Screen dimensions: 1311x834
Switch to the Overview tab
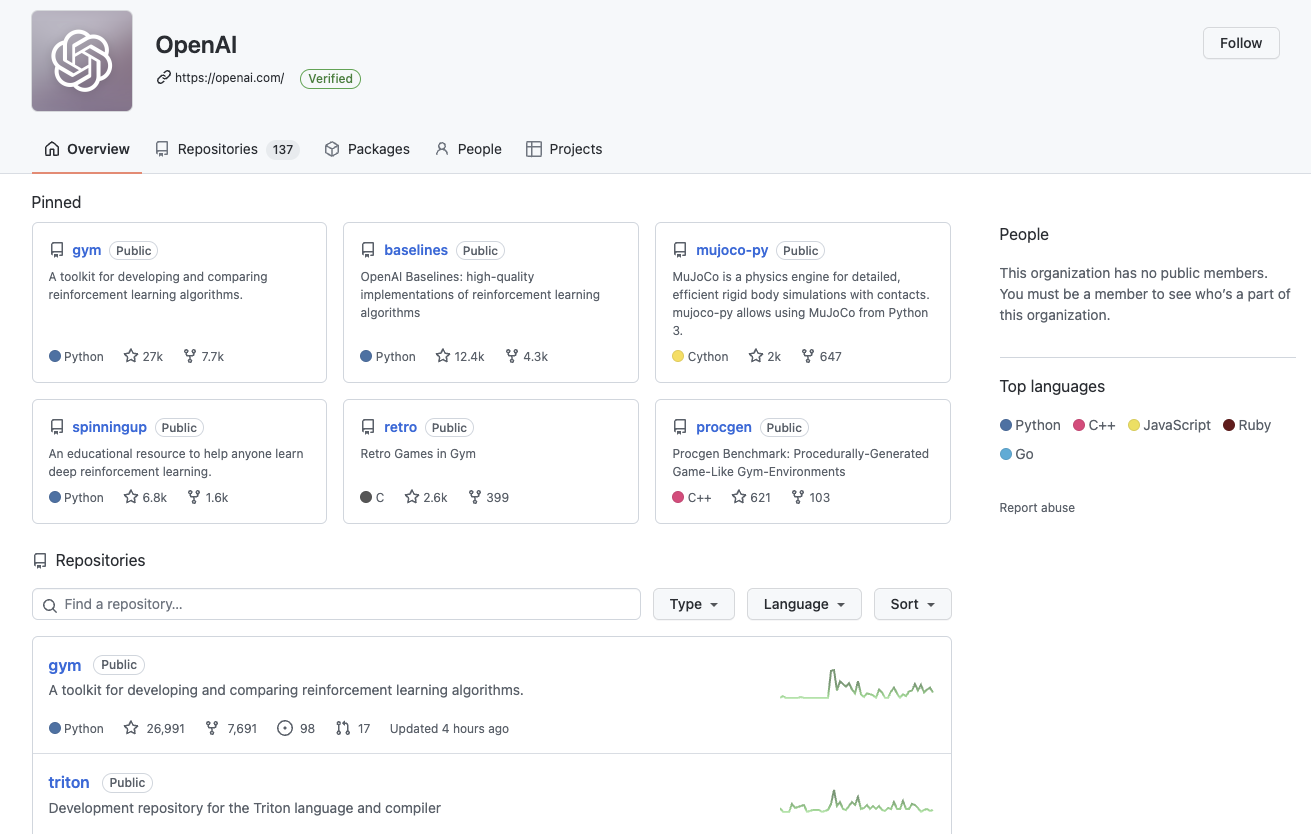tap(87, 149)
